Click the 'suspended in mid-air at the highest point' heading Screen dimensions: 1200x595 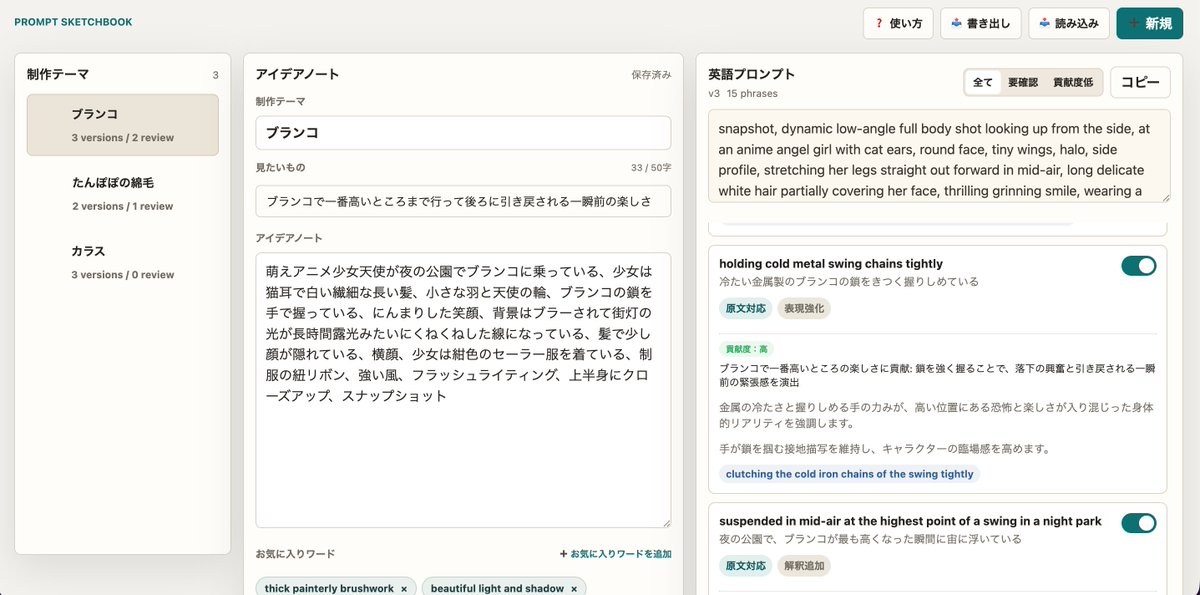click(x=910, y=522)
